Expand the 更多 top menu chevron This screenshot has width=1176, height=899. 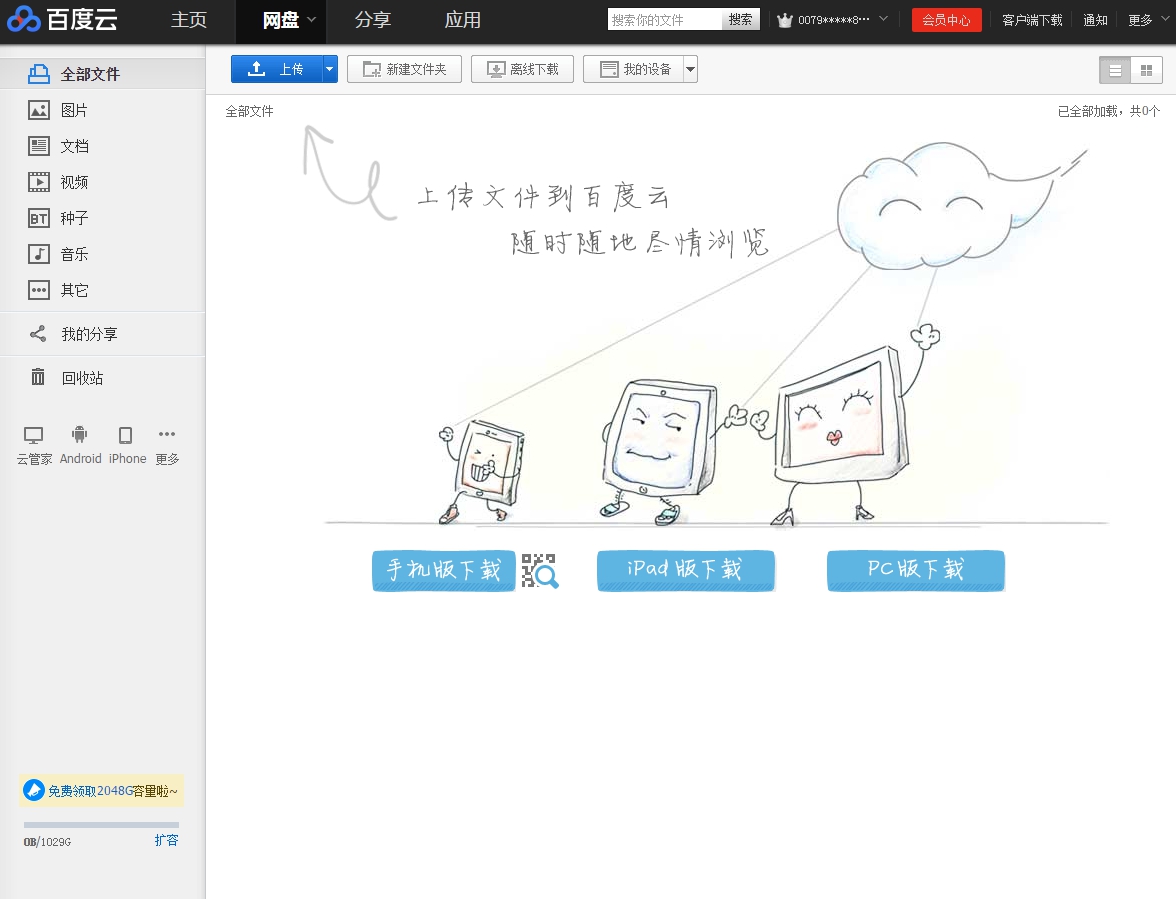click(1165, 19)
